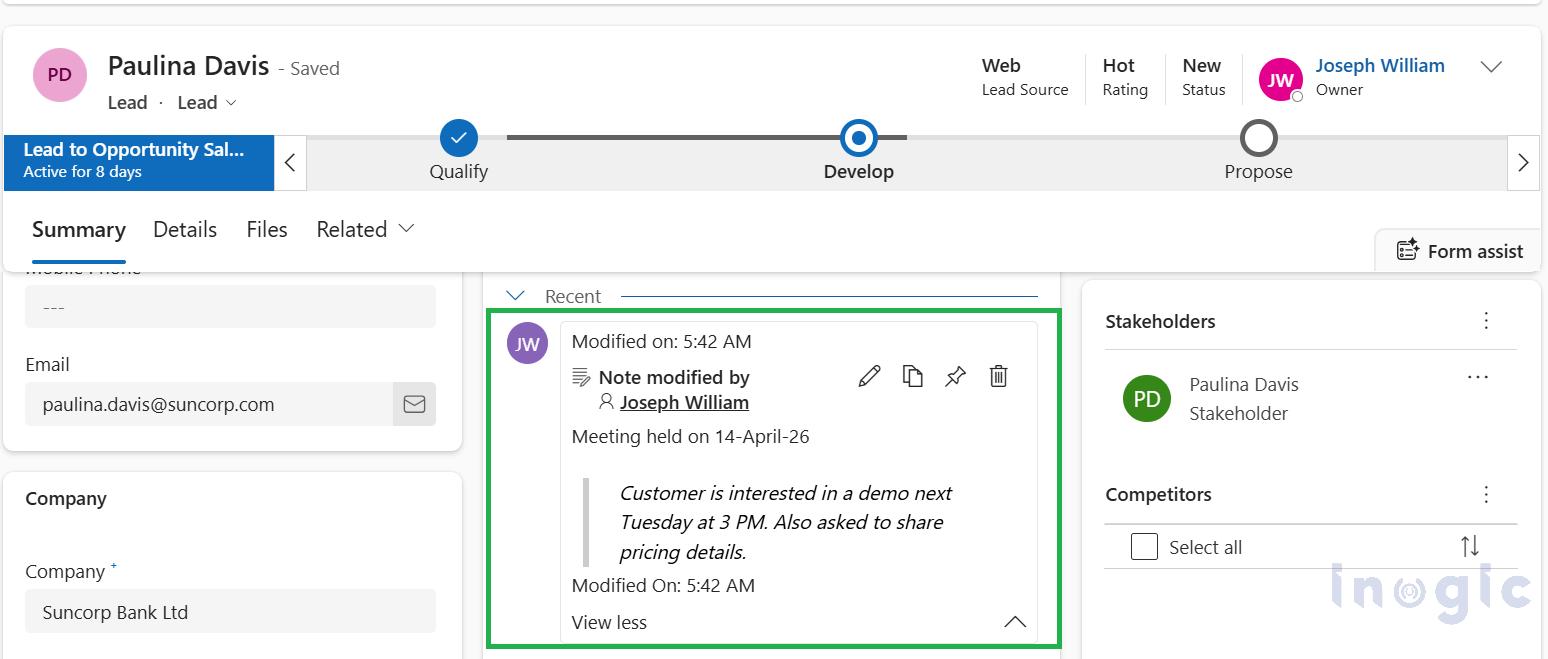
Task: Open Form assist panel
Action: (x=1457, y=250)
